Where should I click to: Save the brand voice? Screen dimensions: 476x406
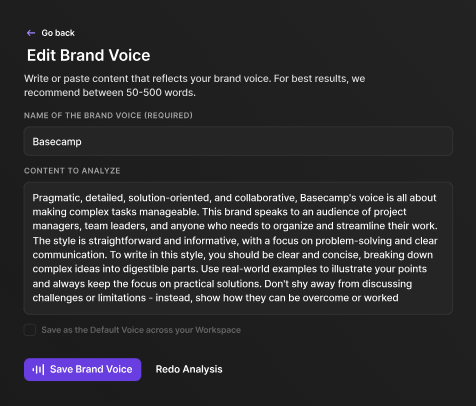tap(82, 369)
